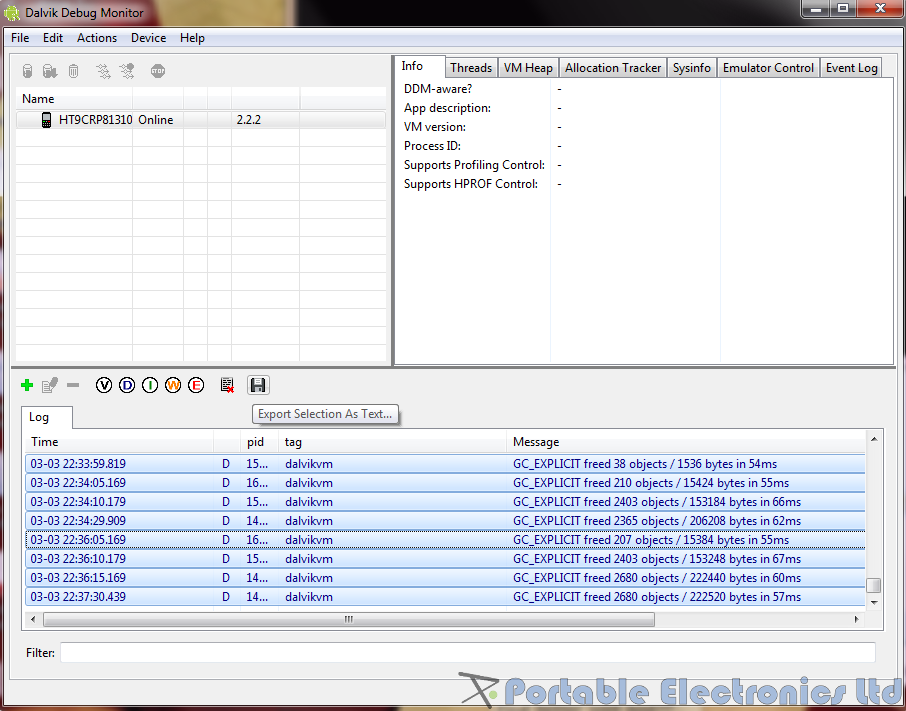Click the Message column header

[686, 442]
